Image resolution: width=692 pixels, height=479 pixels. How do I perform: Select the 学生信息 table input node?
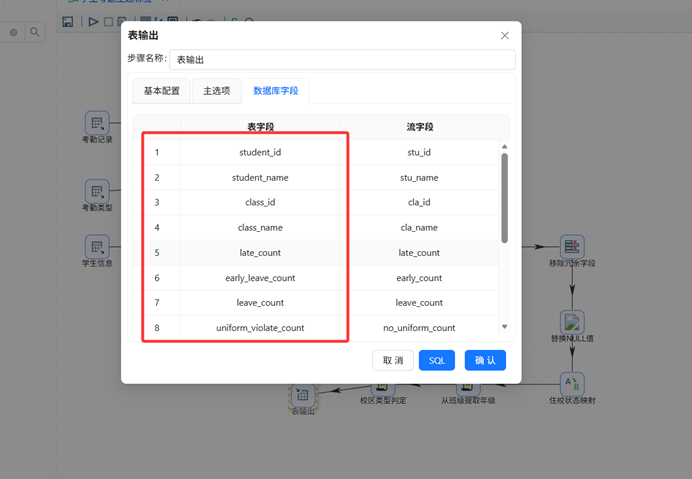[97, 247]
